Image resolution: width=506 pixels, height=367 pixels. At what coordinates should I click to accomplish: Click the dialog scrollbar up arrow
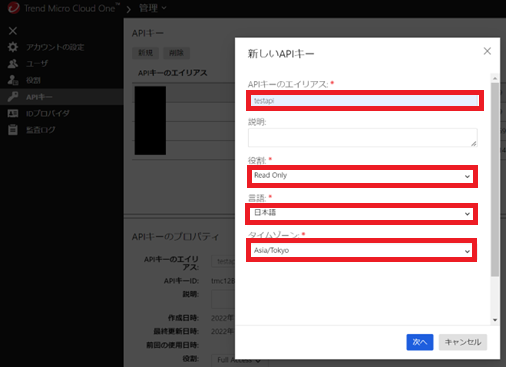495,78
